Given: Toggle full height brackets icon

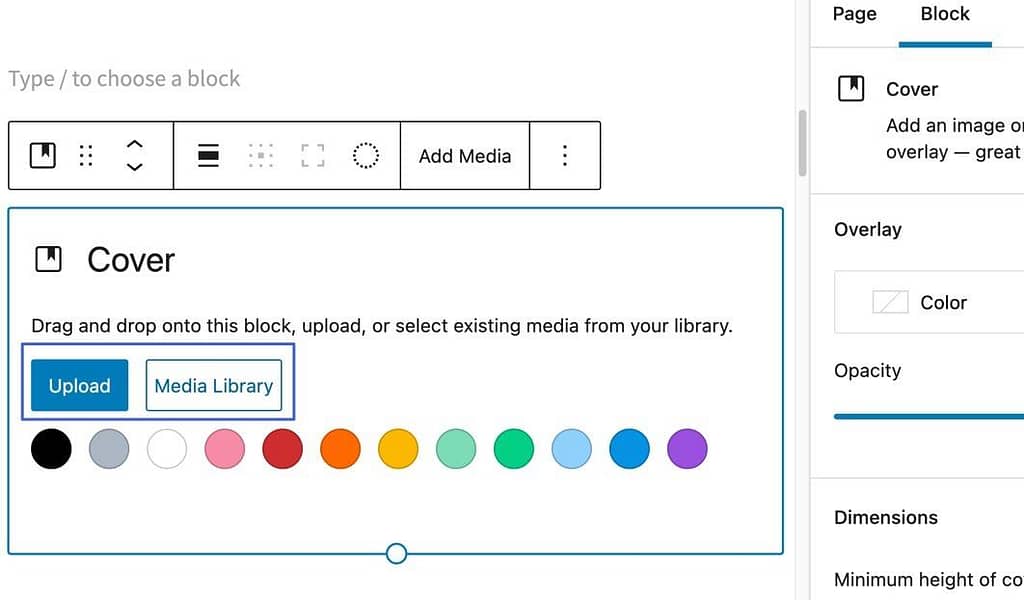Looking at the screenshot, I should coord(313,155).
